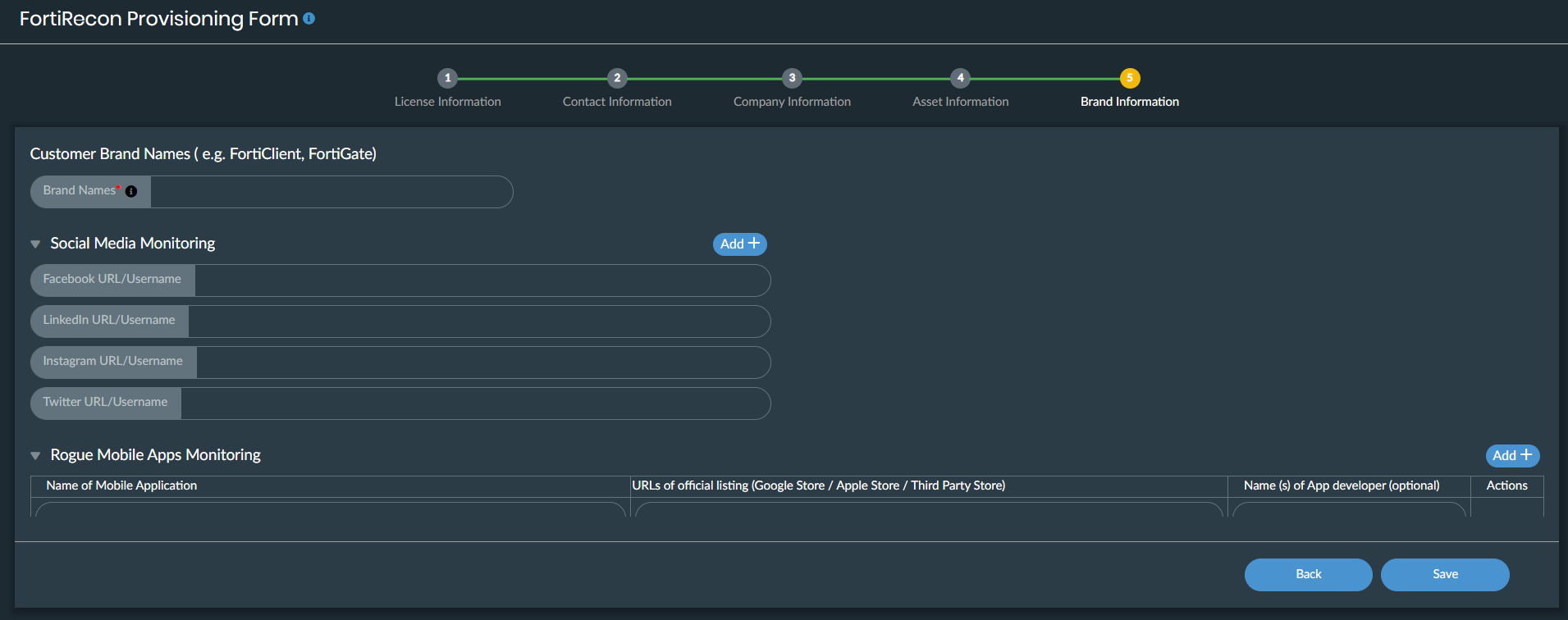Click the Facebook URL/Username input field

tap(482, 280)
